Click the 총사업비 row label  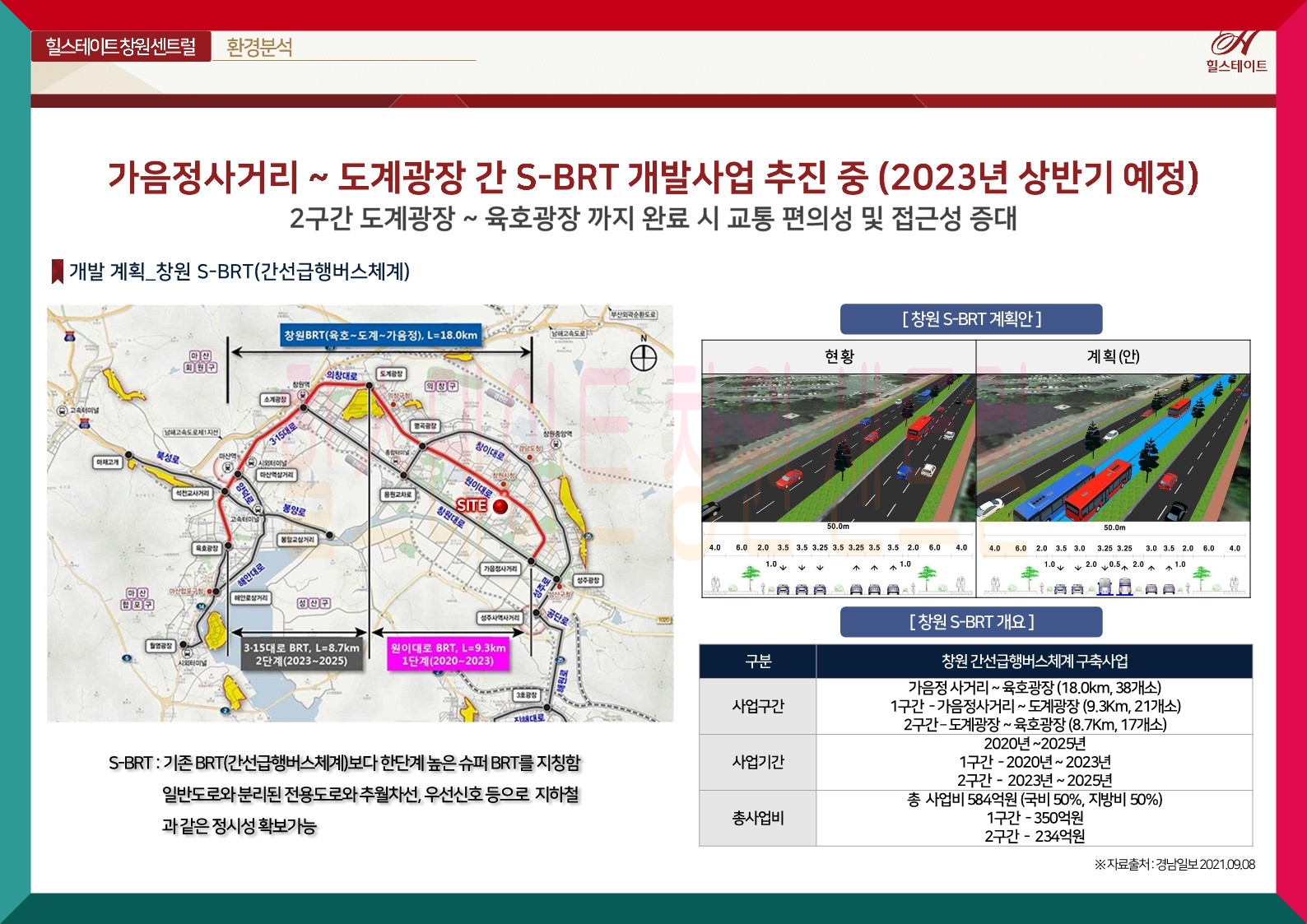click(x=758, y=818)
